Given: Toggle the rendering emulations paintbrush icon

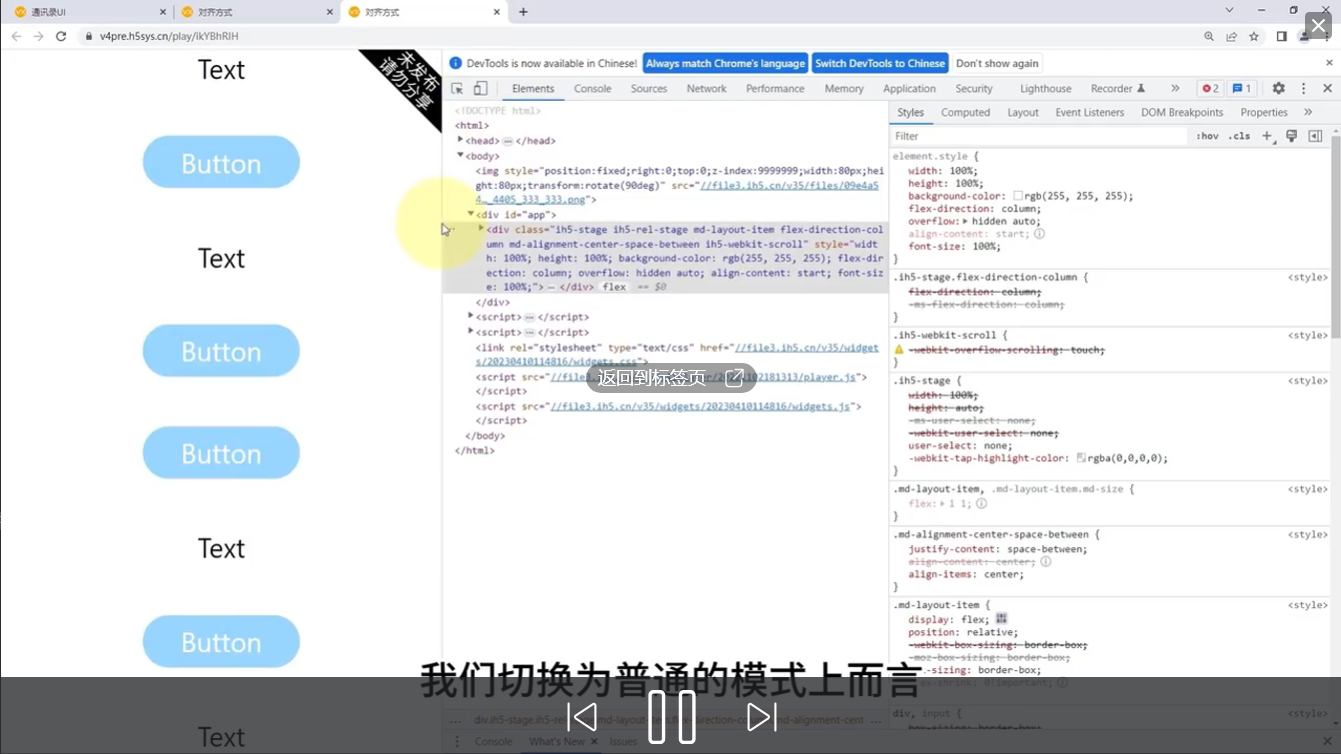Looking at the screenshot, I should coord(1291,136).
